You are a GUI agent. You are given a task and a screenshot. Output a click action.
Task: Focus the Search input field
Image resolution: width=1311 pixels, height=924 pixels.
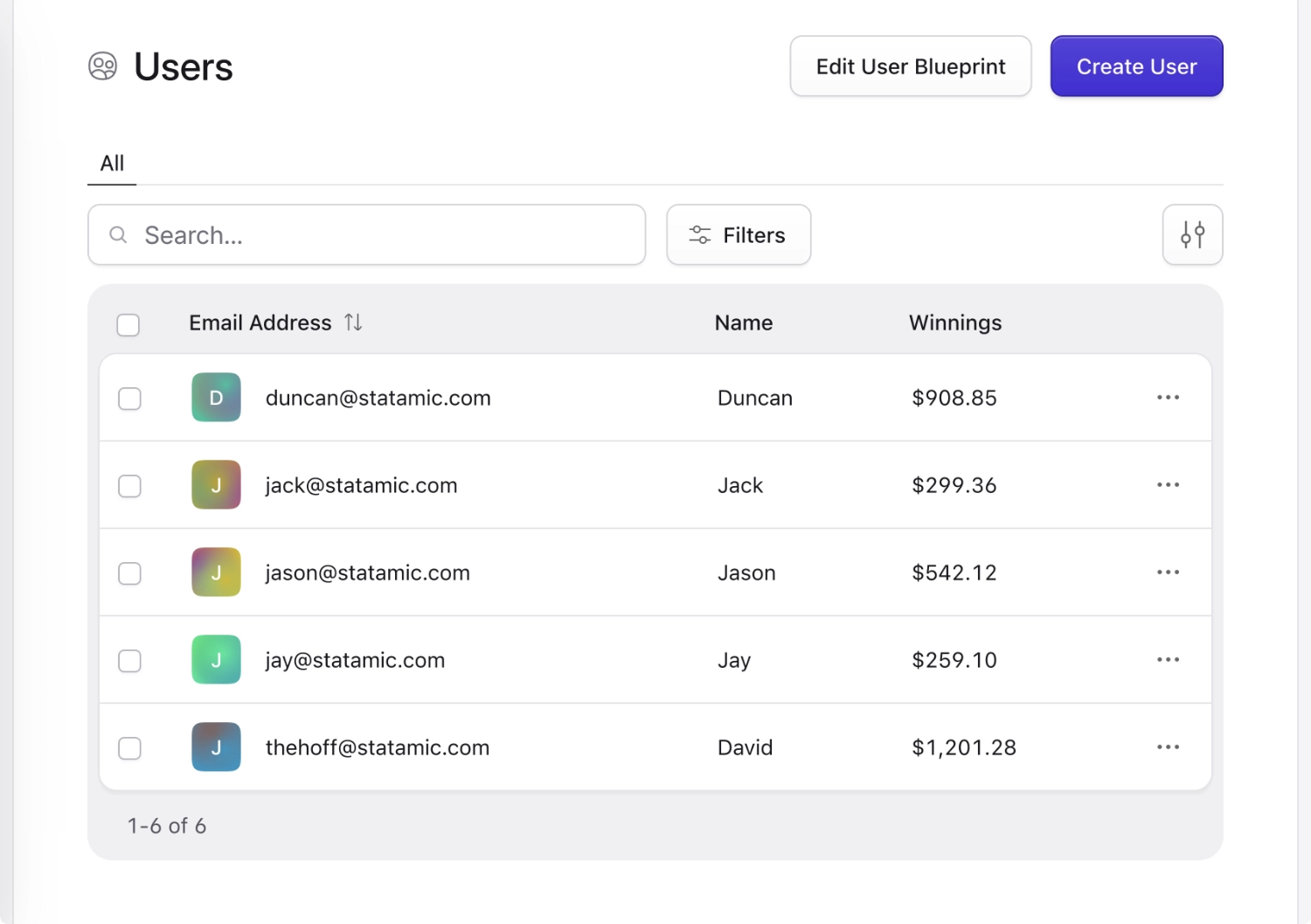pyautogui.click(x=385, y=235)
